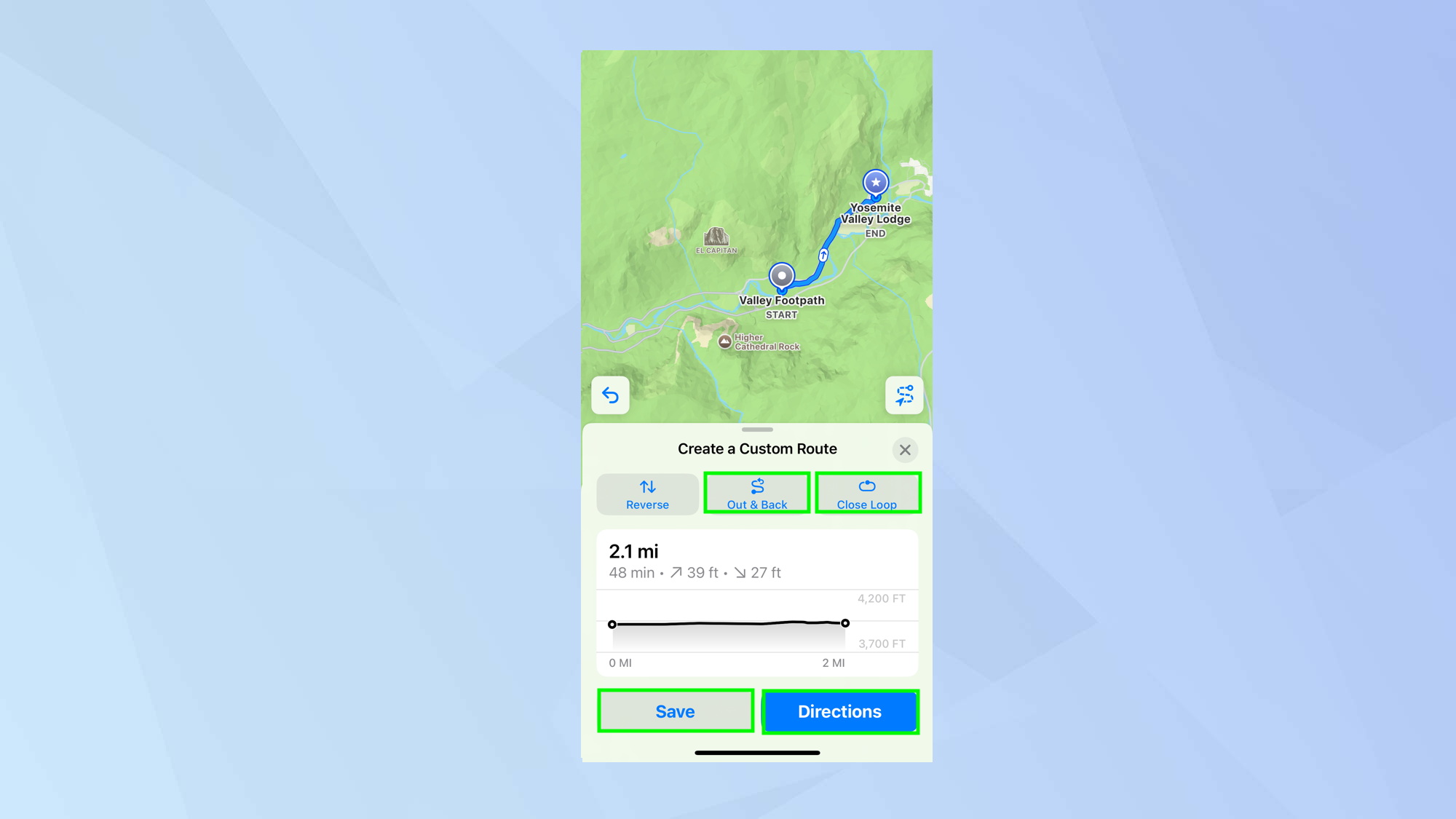Select the Close Loop icon
The height and width of the screenshot is (819, 1456).
(x=866, y=486)
